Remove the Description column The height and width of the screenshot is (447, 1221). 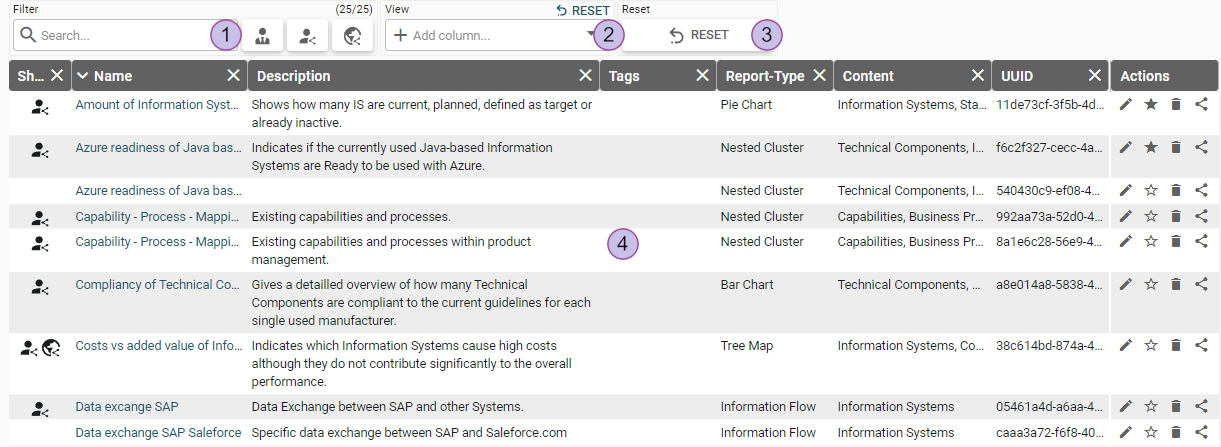coord(585,76)
